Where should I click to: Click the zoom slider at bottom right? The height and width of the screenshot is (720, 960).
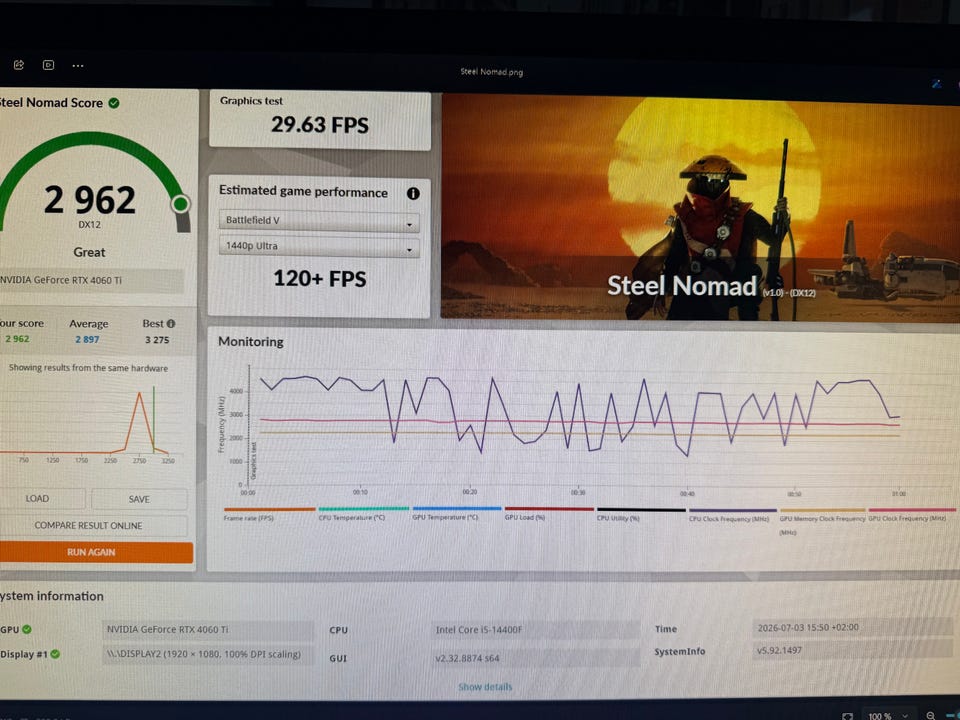click(x=952, y=716)
